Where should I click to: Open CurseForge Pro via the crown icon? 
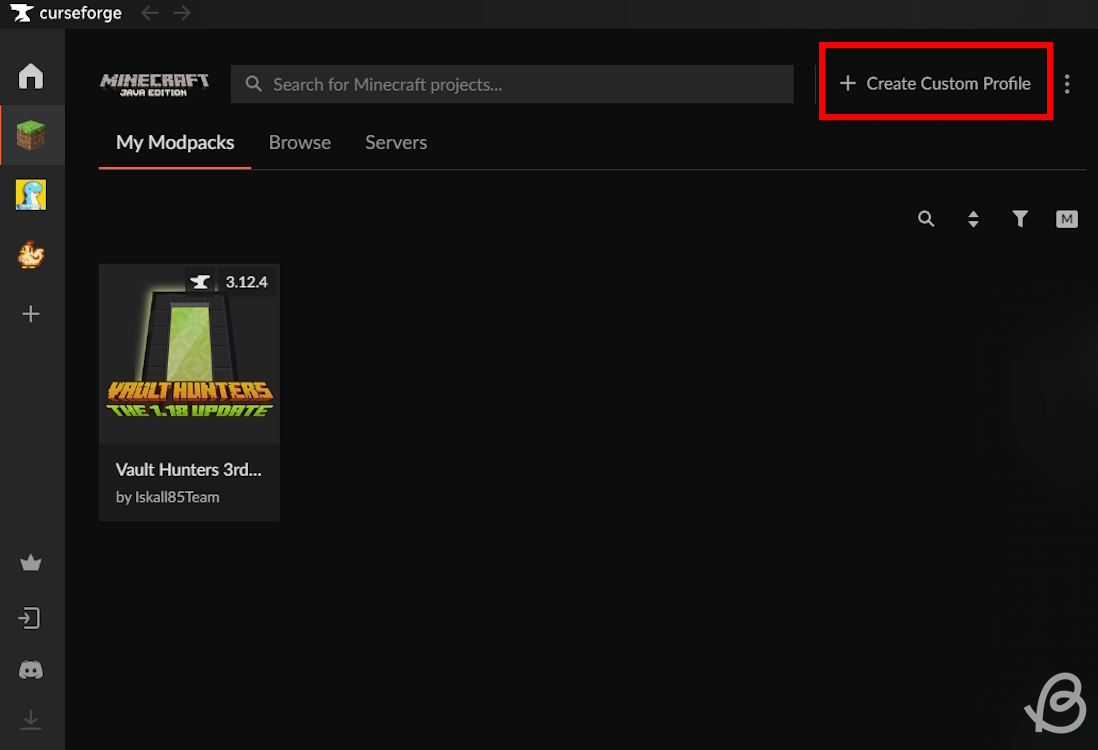(x=30, y=562)
